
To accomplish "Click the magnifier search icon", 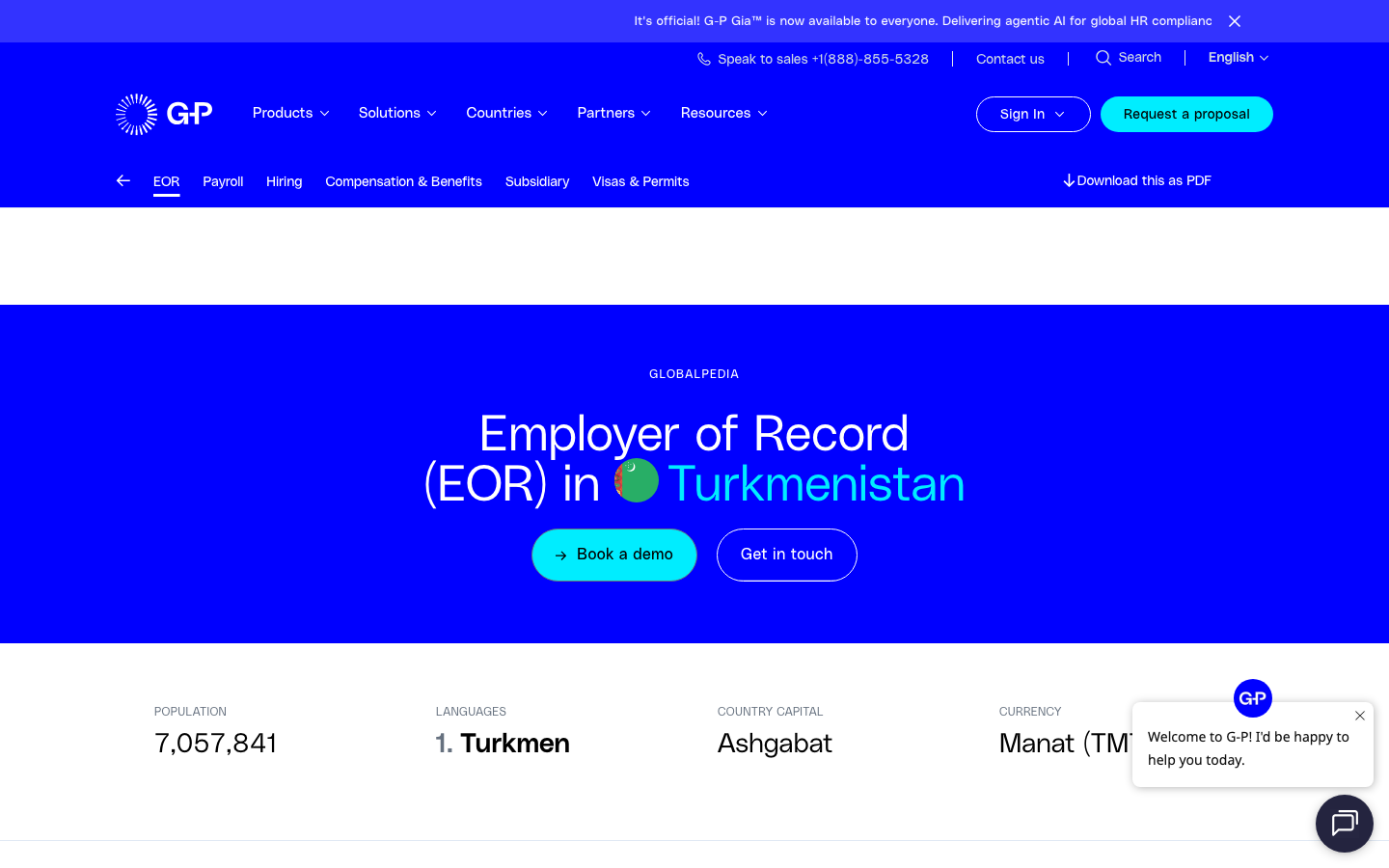I will point(1103,58).
